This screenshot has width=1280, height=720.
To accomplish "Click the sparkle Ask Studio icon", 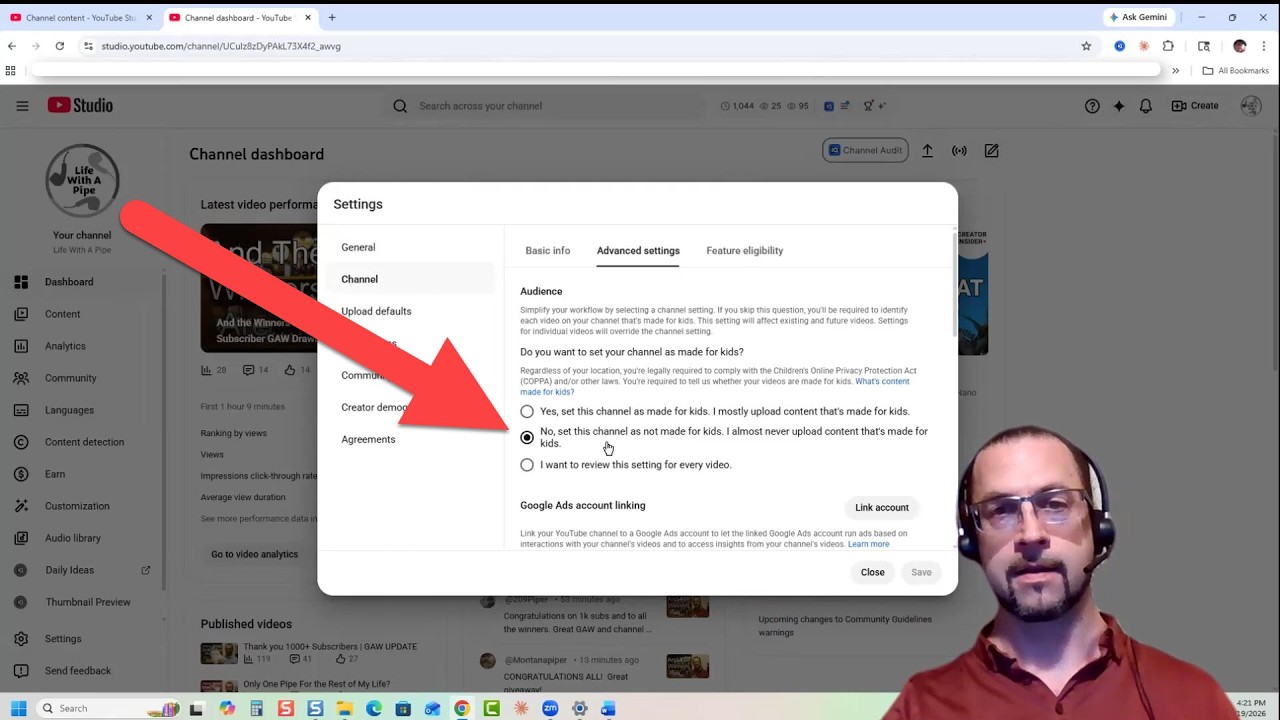I will (x=1119, y=106).
